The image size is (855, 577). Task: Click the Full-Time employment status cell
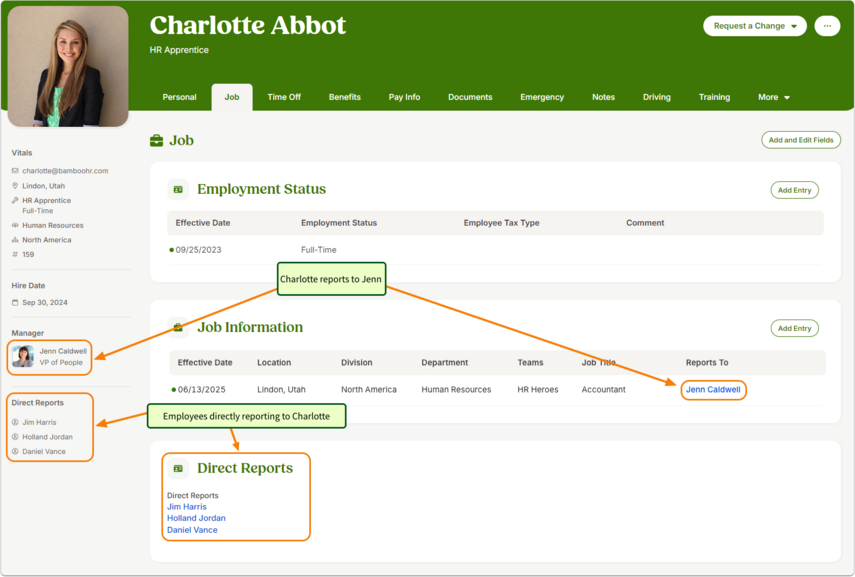tap(319, 250)
